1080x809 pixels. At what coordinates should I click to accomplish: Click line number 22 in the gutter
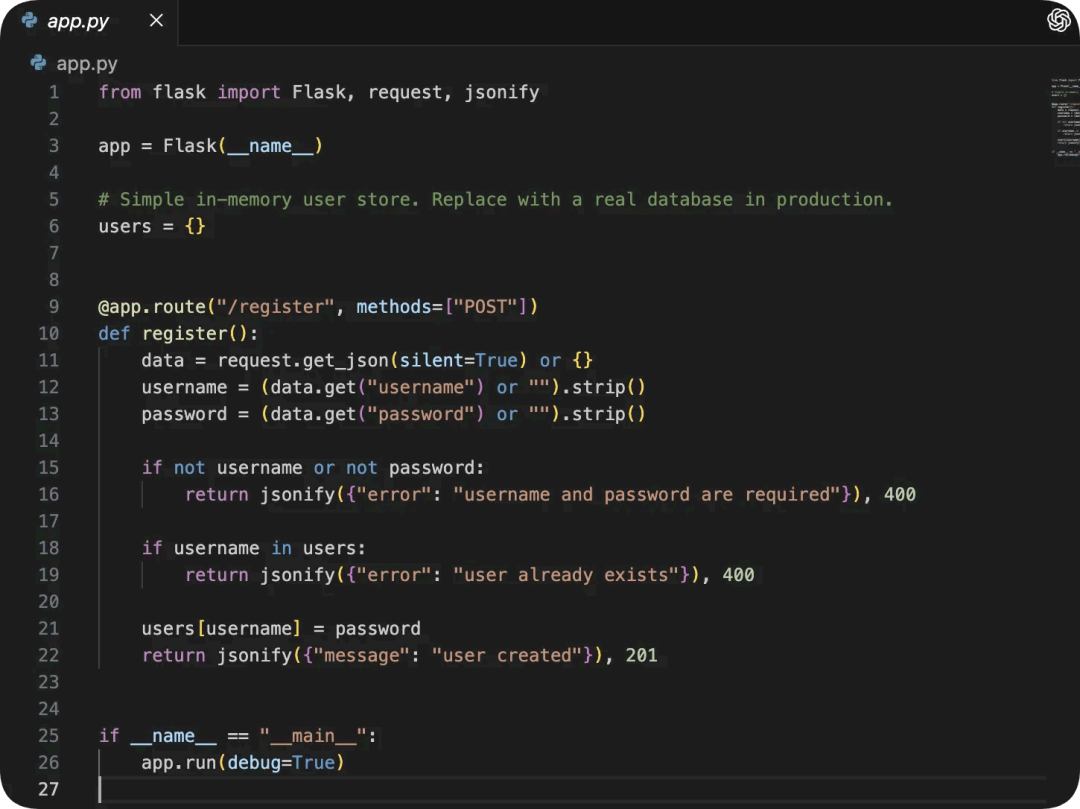pos(48,655)
